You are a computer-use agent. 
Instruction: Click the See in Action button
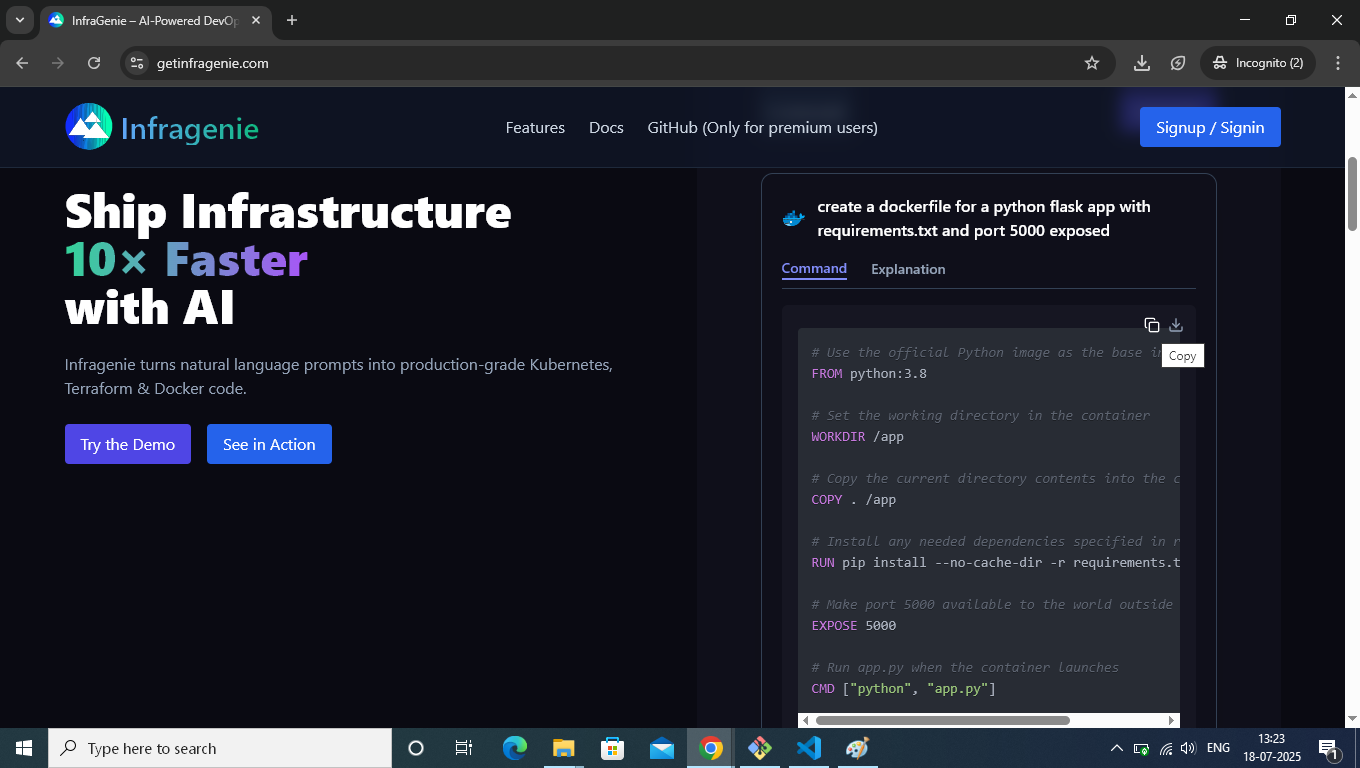[x=269, y=444]
